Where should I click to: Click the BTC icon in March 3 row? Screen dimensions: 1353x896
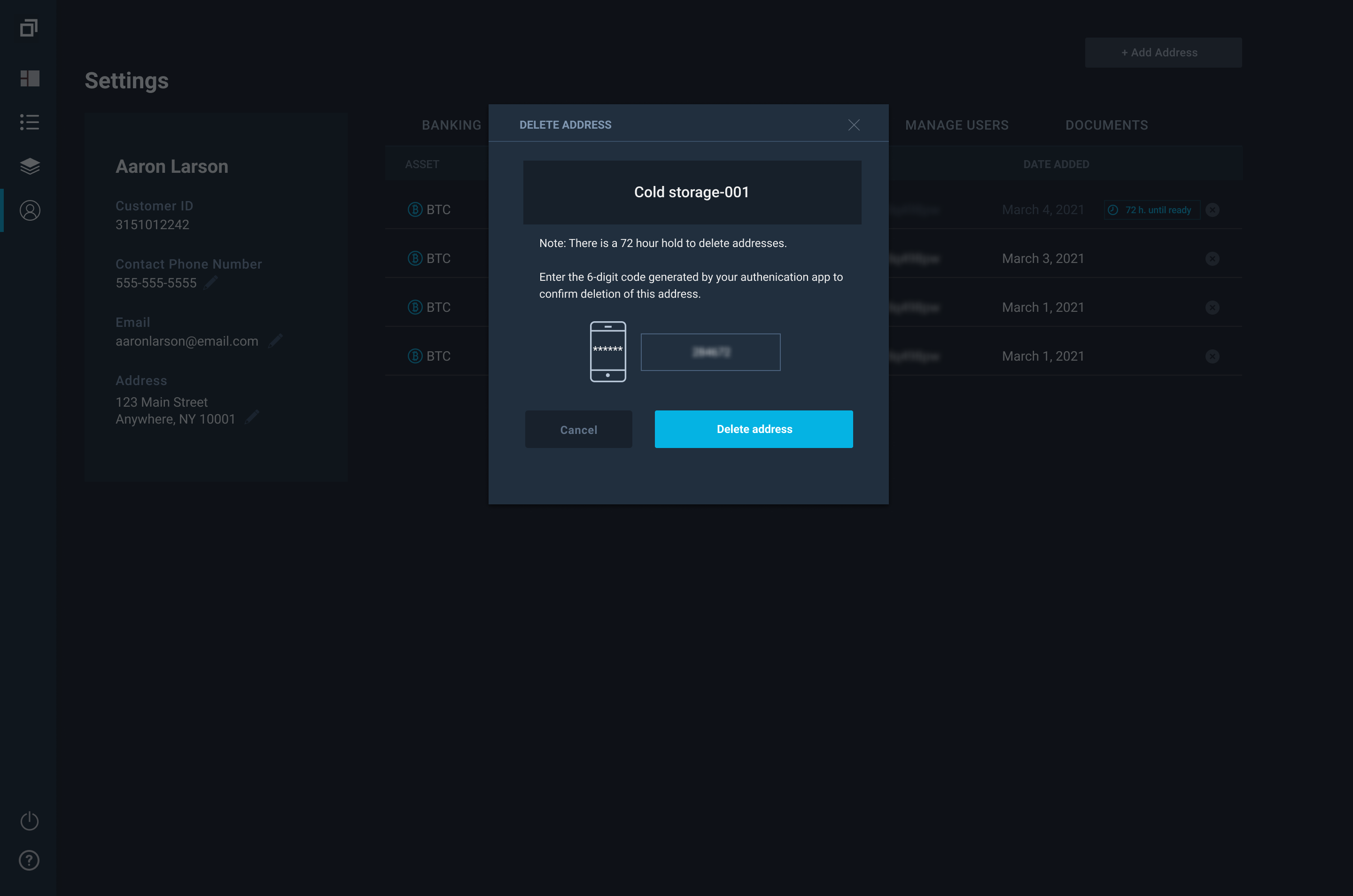415,259
